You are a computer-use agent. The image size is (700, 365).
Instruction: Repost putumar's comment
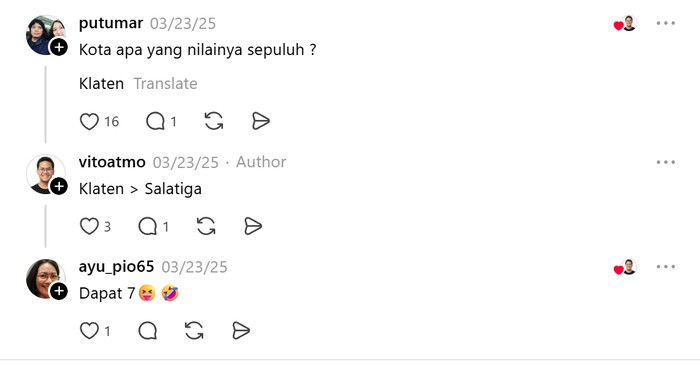pos(214,121)
